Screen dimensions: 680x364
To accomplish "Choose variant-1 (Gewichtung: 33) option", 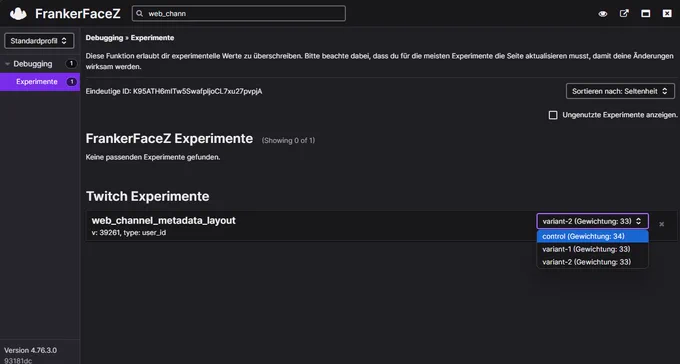I will pyautogui.click(x=592, y=249).
